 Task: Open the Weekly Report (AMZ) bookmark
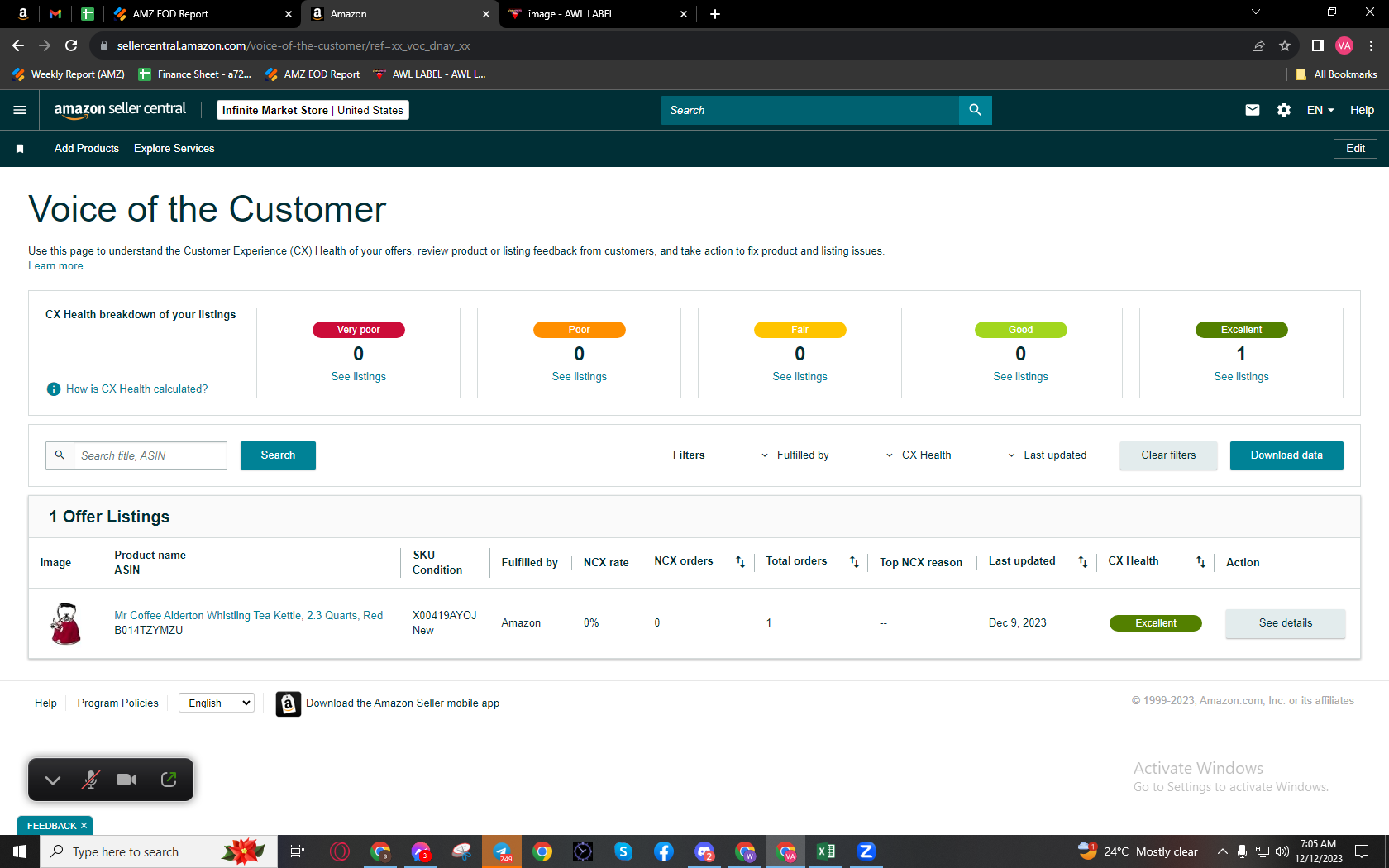(x=69, y=74)
